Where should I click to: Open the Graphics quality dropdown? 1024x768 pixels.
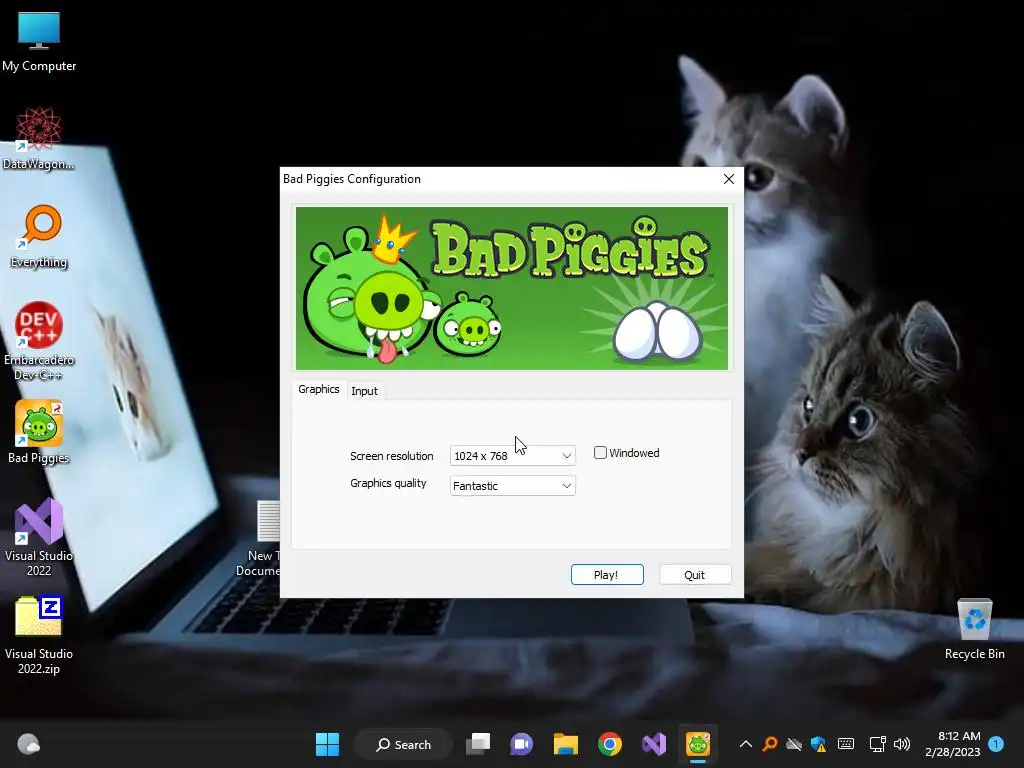tap(513, 486)
